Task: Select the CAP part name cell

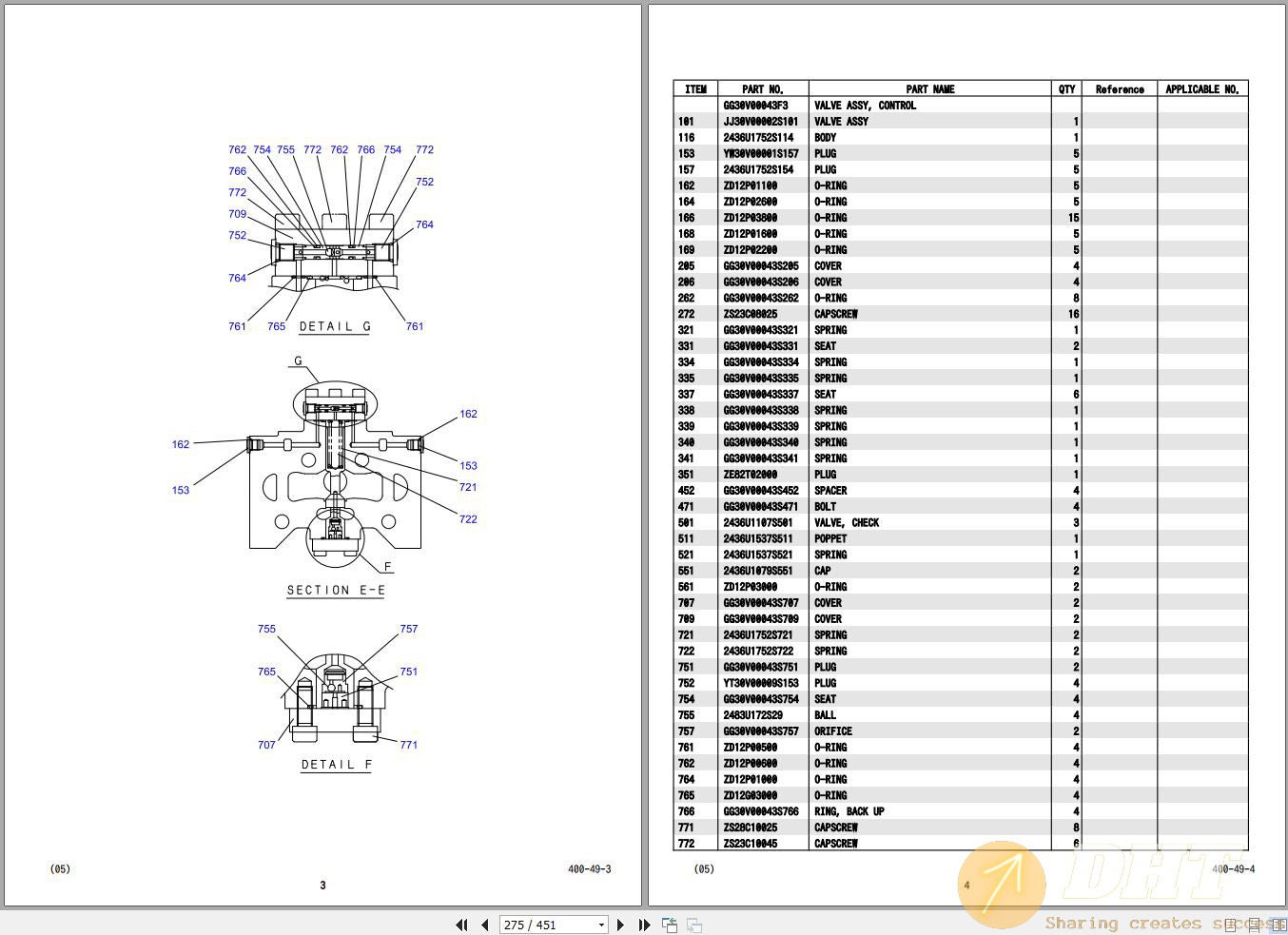Action: (x=823, y=571)
